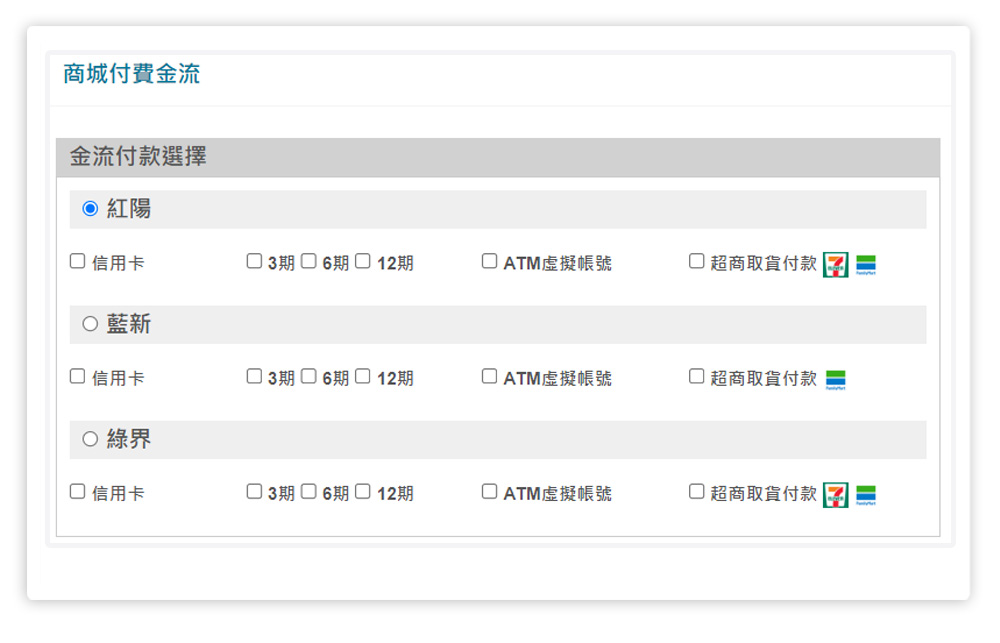Check the 12期 installment option under 紅陽
Screen dimensions: 1000x643
coord(363,262)
